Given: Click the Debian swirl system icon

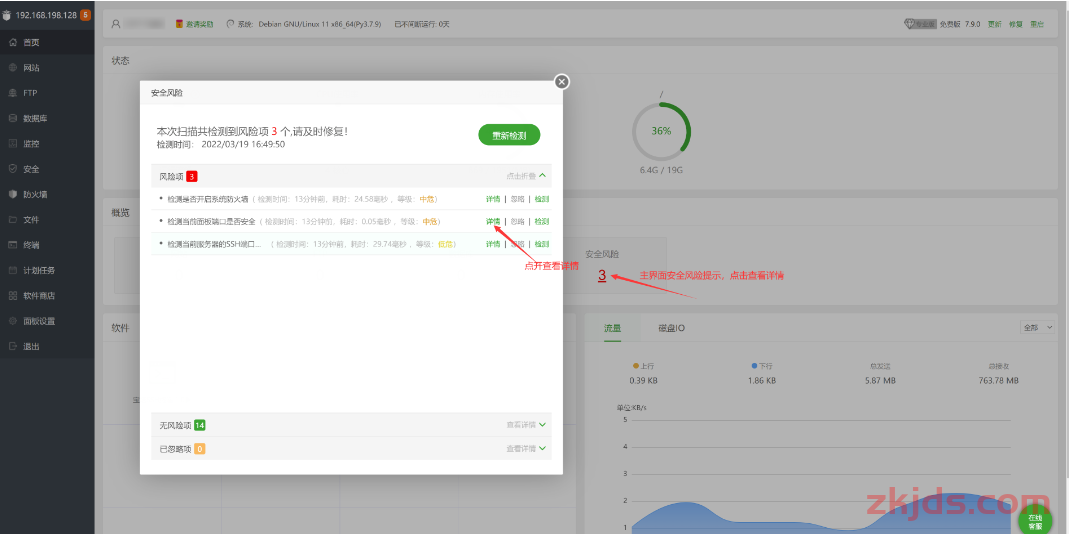Looking at the screenshot, I should click(x=230, y=24).
